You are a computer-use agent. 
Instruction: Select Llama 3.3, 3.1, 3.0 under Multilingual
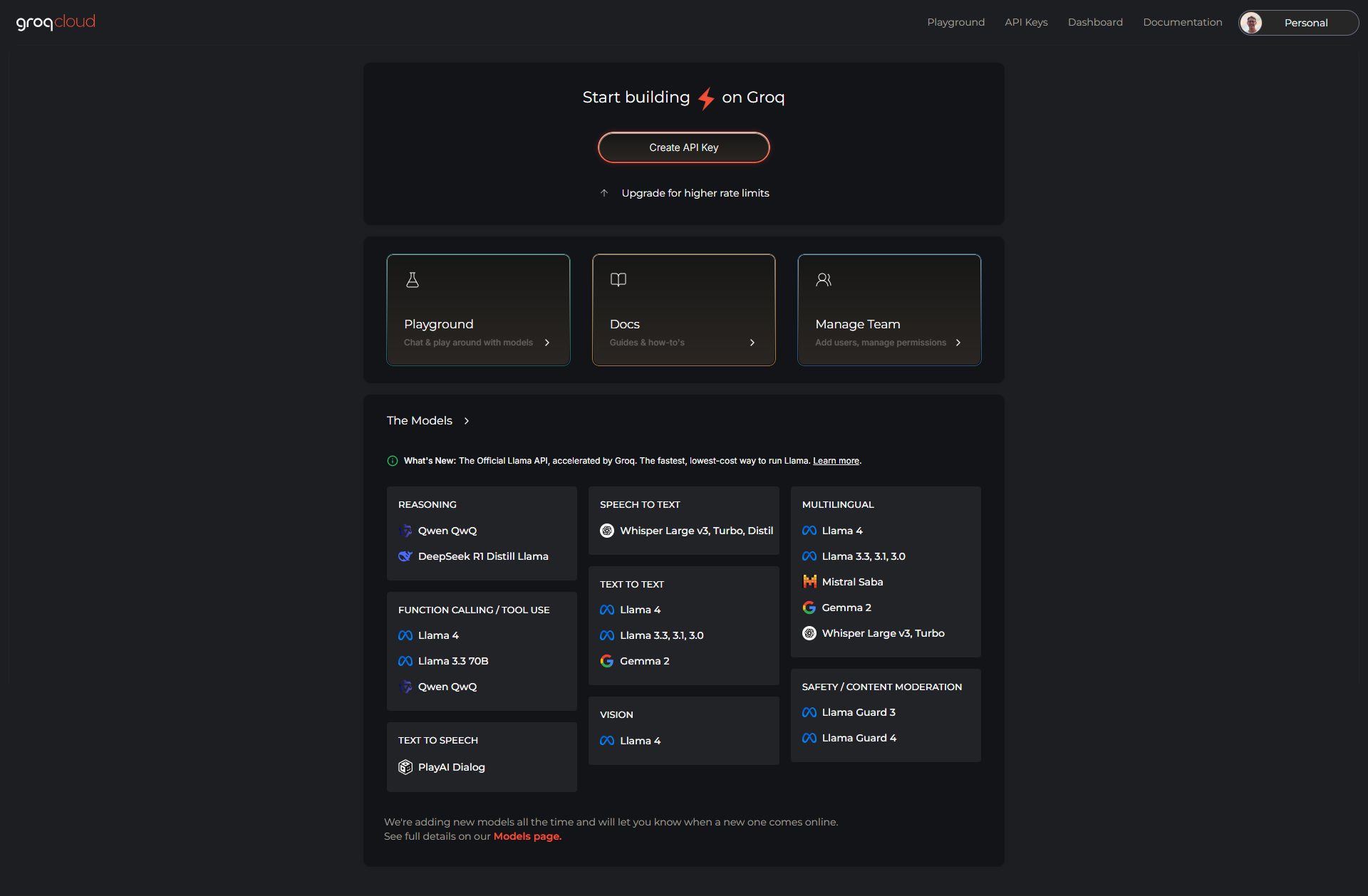click(x=864, y=556)
